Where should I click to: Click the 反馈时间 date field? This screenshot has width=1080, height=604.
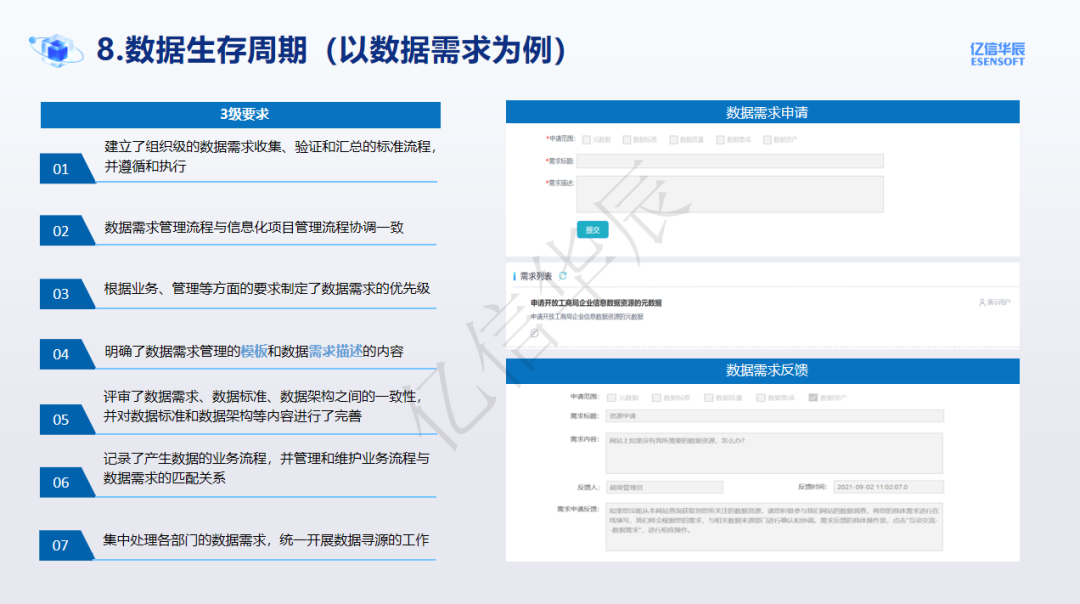(889, 487)
